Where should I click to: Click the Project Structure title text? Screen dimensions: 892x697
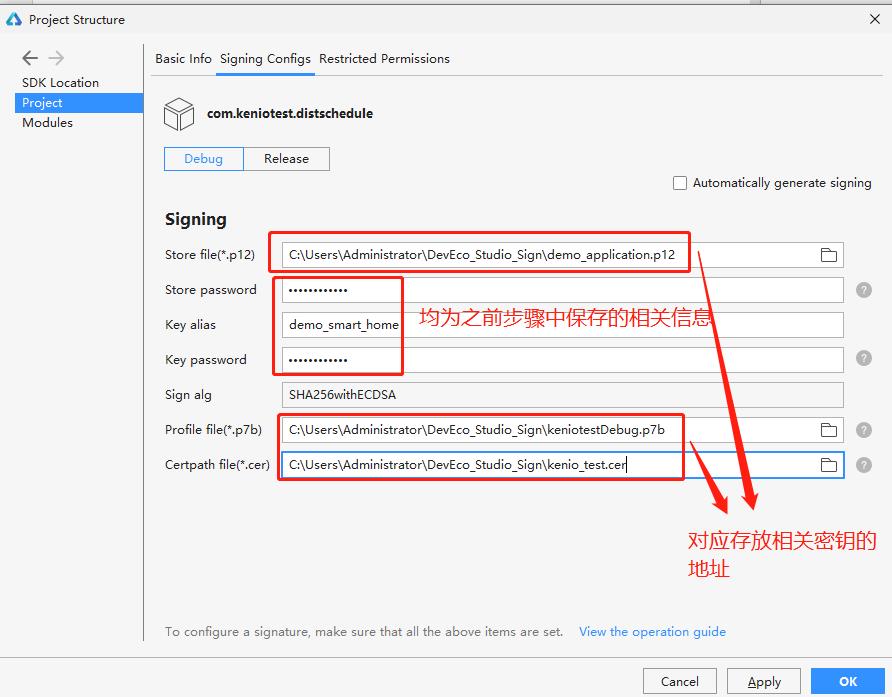tap(77, 19)
